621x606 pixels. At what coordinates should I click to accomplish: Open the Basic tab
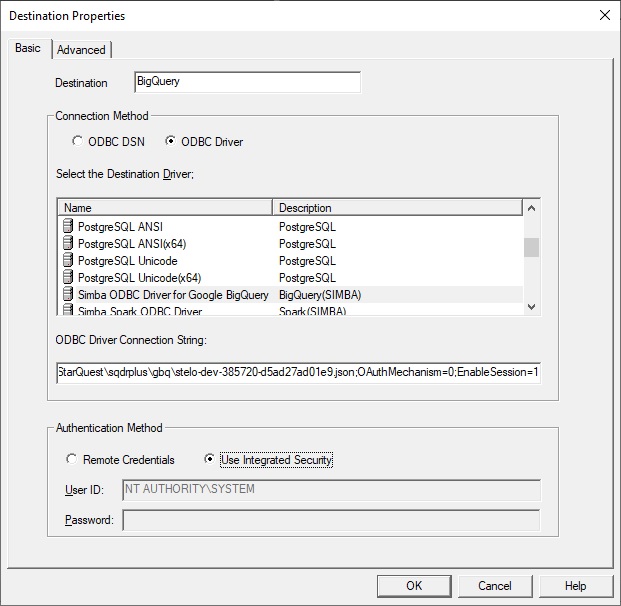tap(28, 49)
